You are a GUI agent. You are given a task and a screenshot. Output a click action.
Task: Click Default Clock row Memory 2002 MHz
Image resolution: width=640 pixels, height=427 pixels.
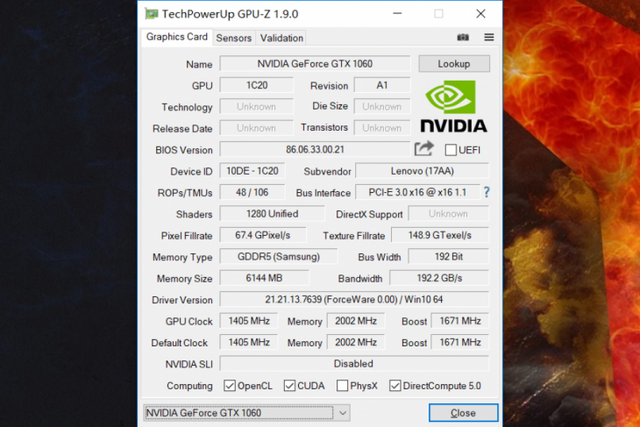pyautogui.click(x=356, y=342)
